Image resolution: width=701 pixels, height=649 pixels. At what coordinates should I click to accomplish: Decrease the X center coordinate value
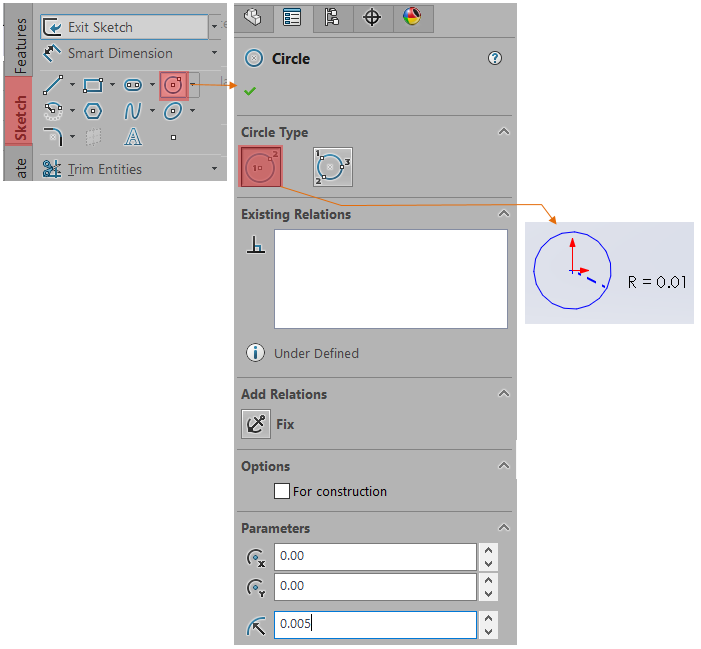pyautogui.click(x=488, y=564)
